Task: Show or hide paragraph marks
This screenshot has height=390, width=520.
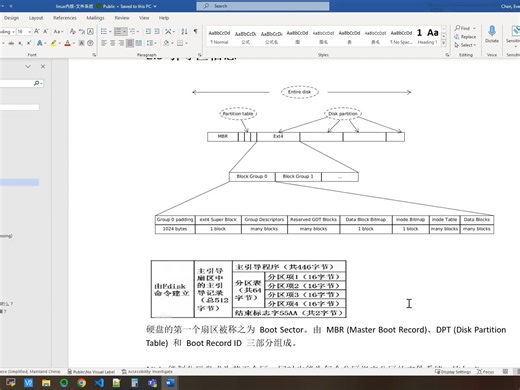Action: pyautogui.click(x=195, y=31)
